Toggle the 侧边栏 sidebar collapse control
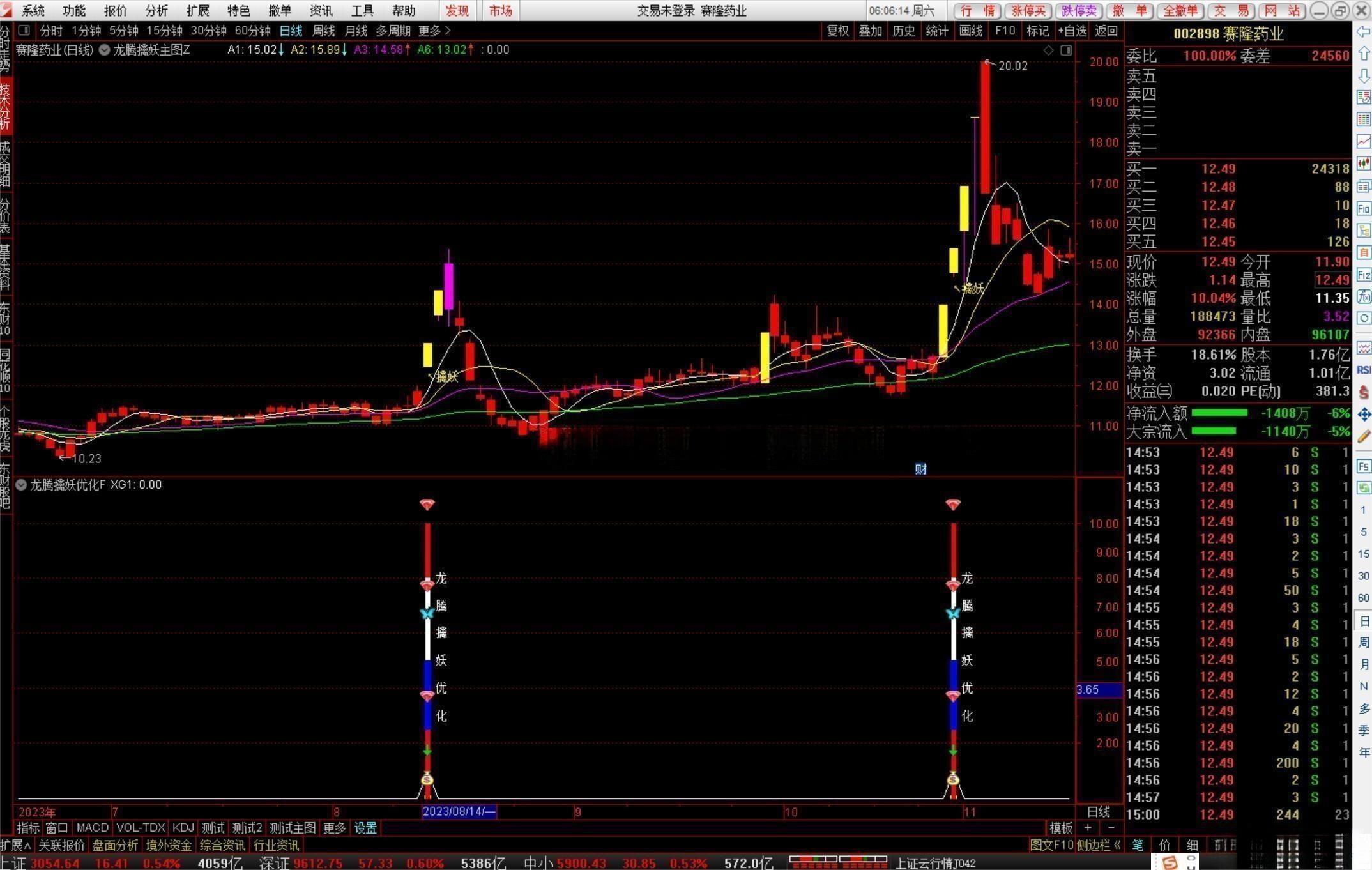Viewport: 1372px width, 870px height. [x=1099, y=845]
